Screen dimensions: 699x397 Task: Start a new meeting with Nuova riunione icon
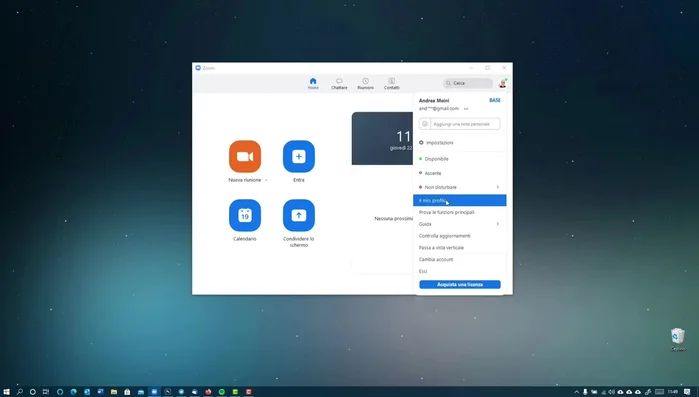tap(245, 156)
